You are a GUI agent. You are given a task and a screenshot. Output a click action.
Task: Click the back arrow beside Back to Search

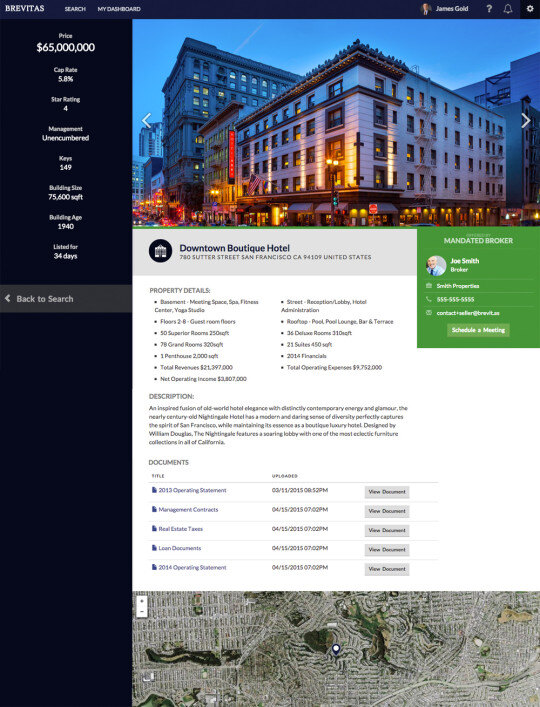(x=8, y=298)
